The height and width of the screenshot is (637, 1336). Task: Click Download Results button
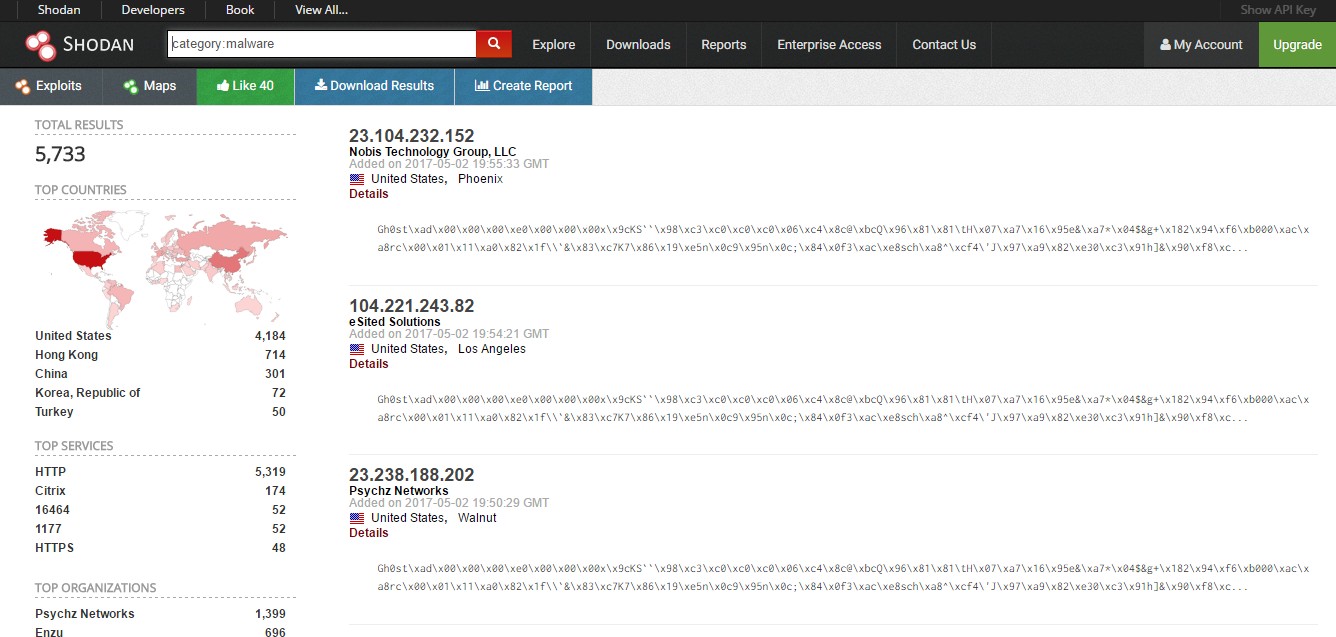pos(375,86)
